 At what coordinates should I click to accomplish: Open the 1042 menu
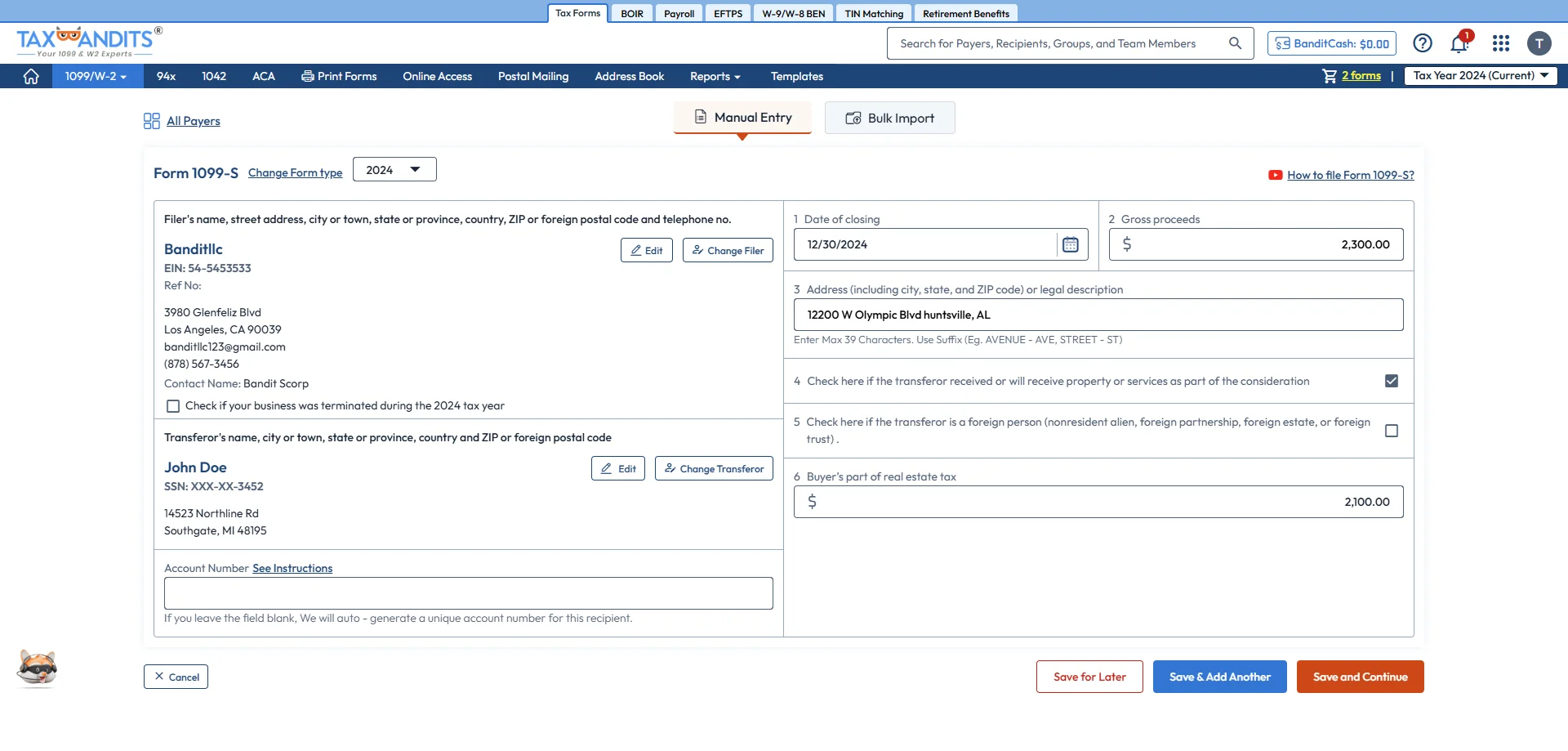(214, 76)
